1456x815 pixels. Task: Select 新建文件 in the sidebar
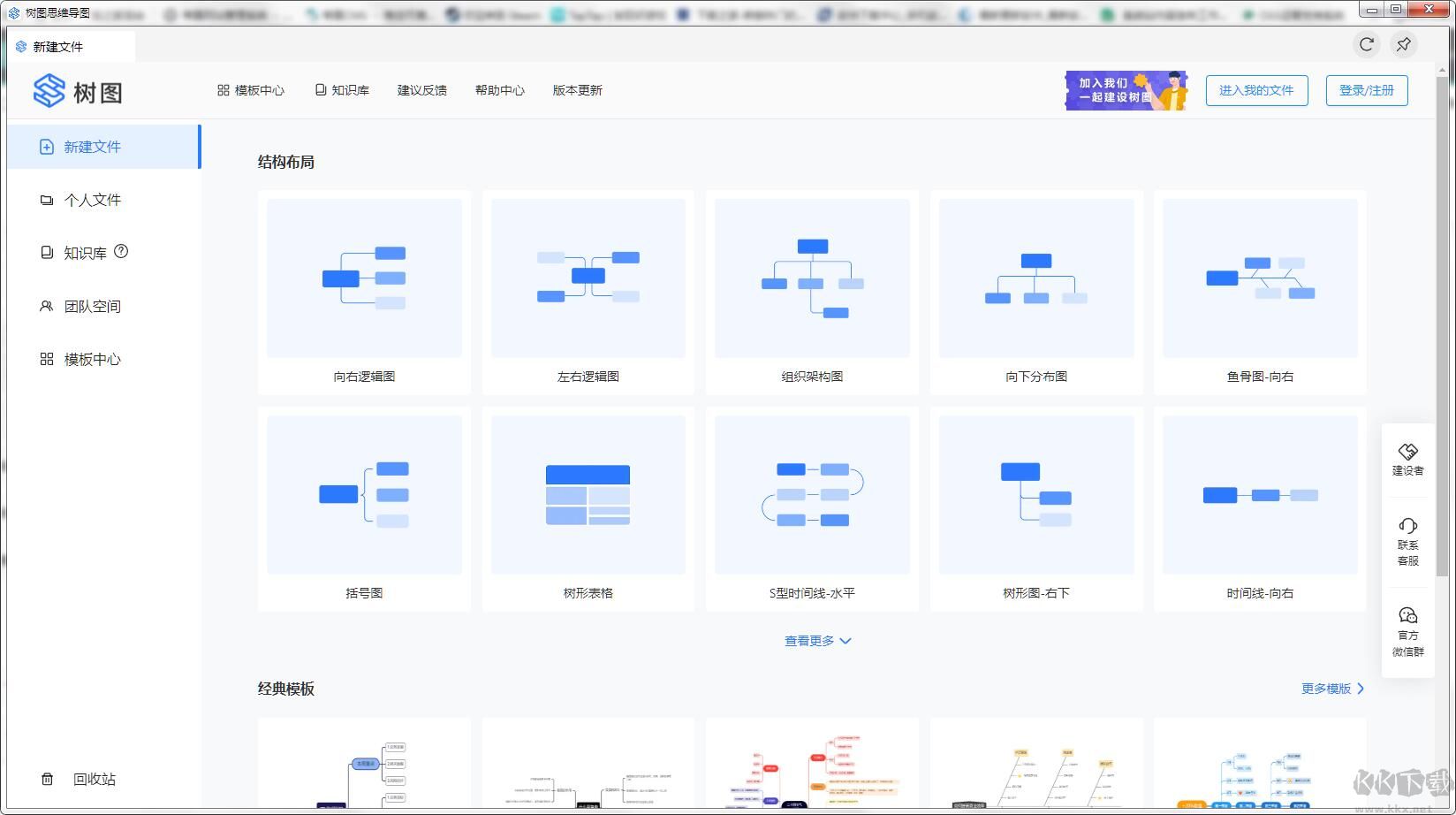(104, 147)
